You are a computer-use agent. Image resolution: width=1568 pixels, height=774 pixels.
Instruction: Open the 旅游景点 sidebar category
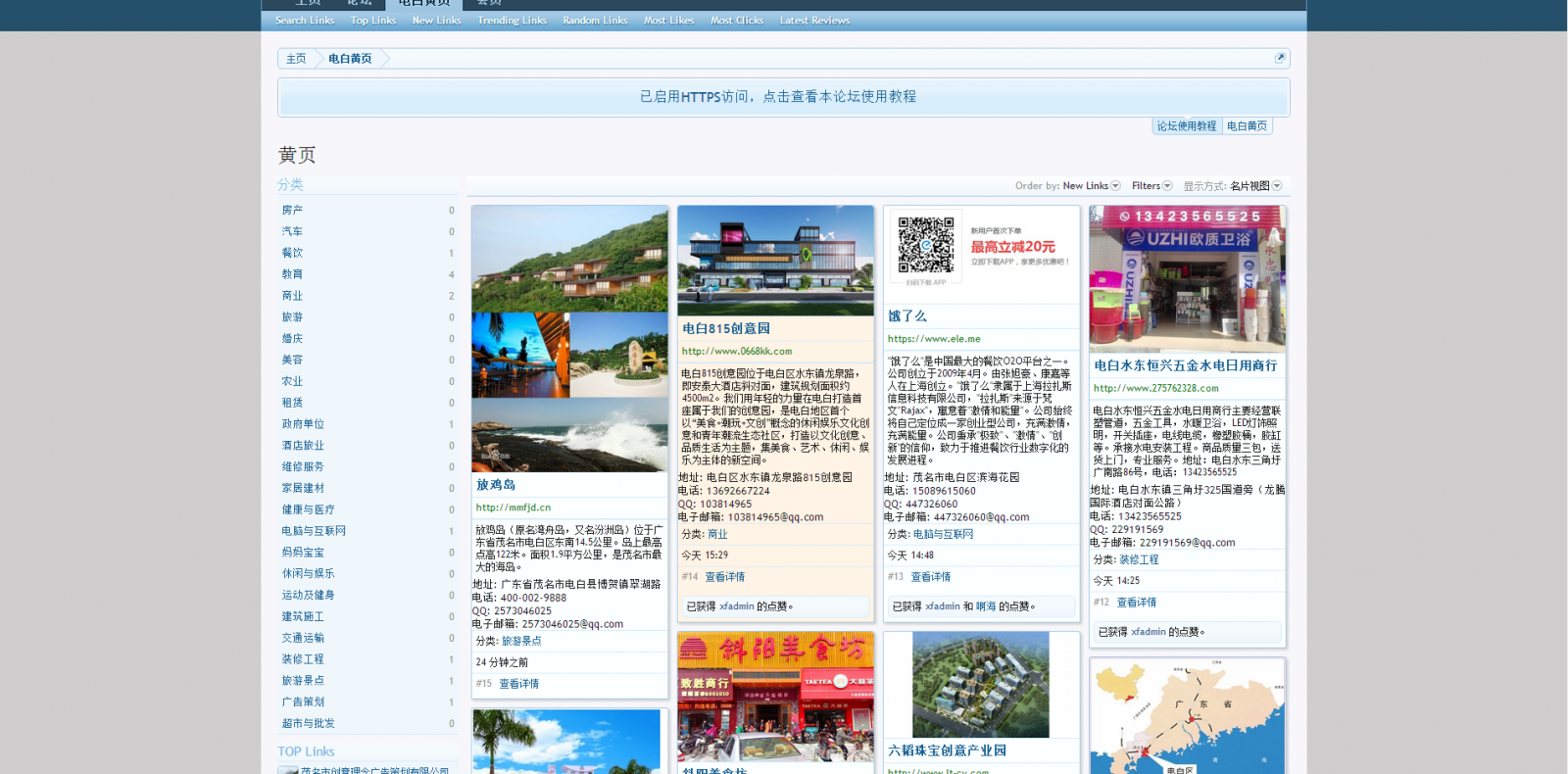coord(303,681)
